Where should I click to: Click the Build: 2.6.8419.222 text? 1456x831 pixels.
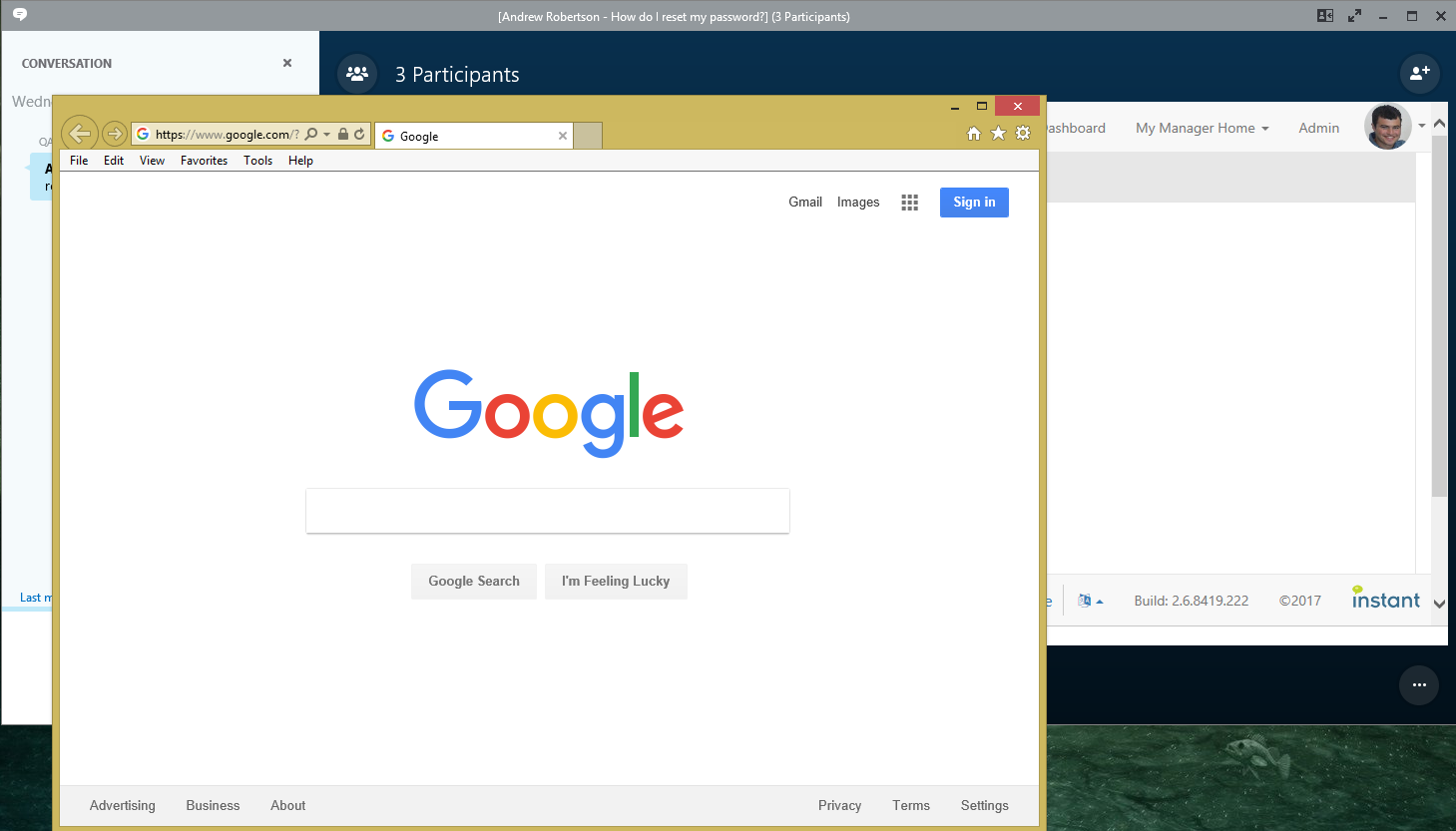[x=1192, y=601]
